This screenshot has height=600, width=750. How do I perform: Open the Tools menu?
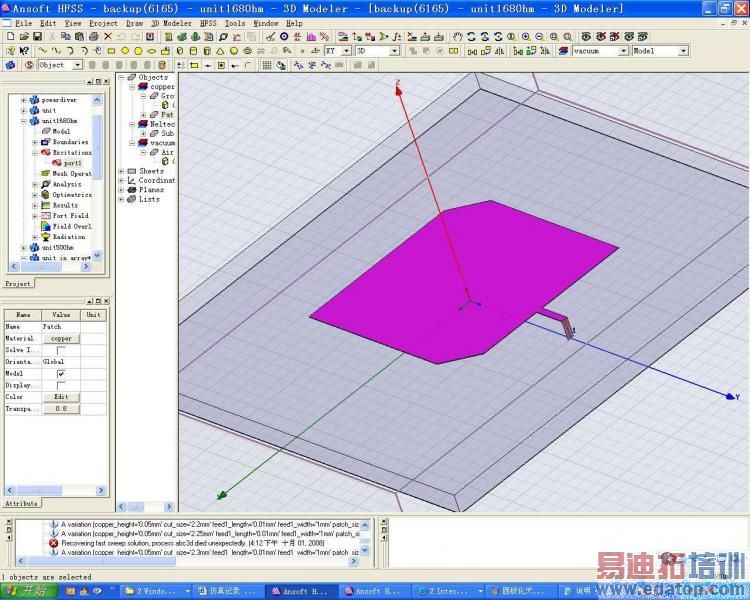pos(235,23)
